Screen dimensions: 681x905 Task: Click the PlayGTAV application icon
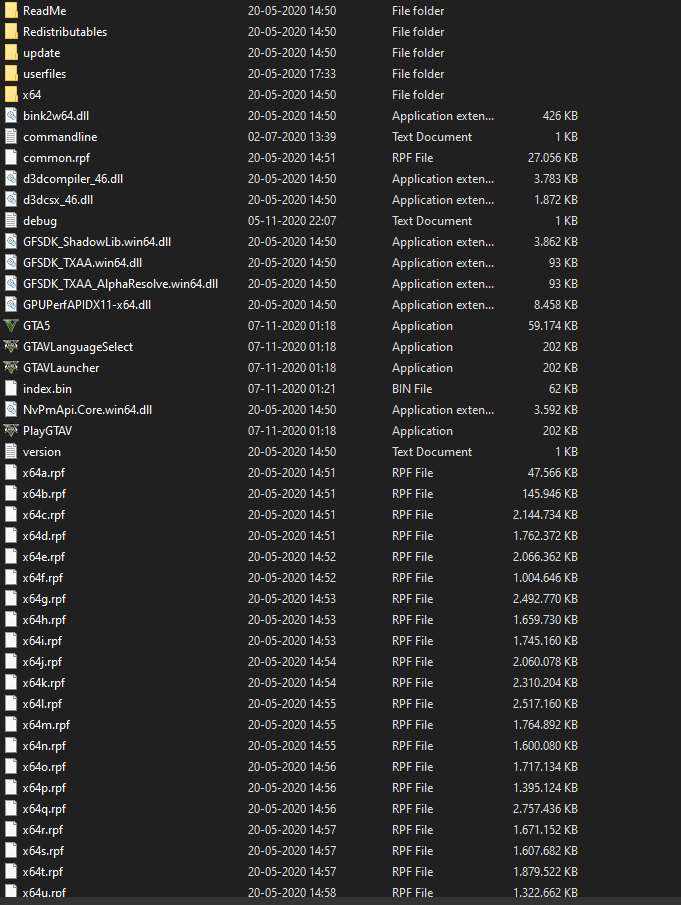[11, 431]
